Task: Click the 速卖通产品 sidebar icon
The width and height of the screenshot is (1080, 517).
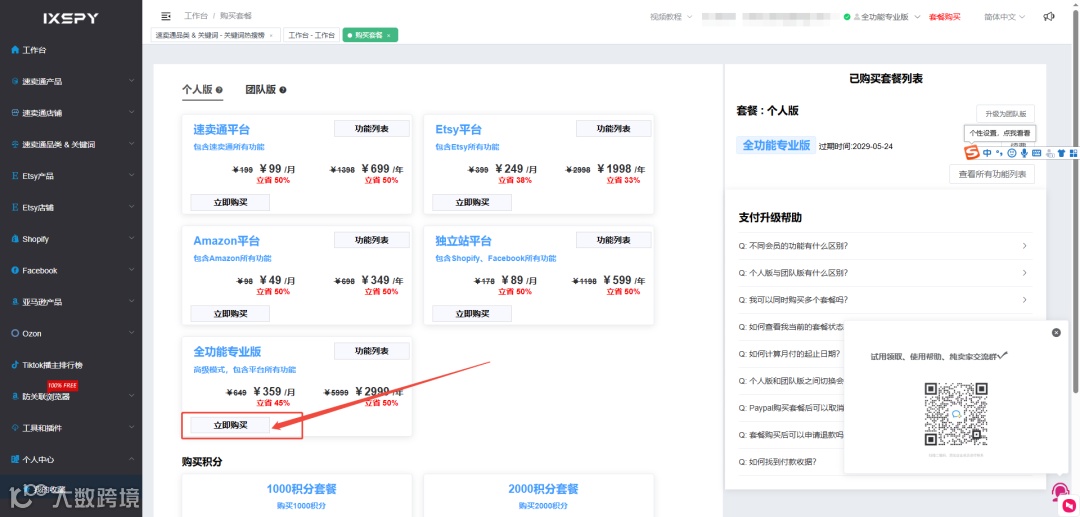Action: pyautogui.click(x=15, y=81)
